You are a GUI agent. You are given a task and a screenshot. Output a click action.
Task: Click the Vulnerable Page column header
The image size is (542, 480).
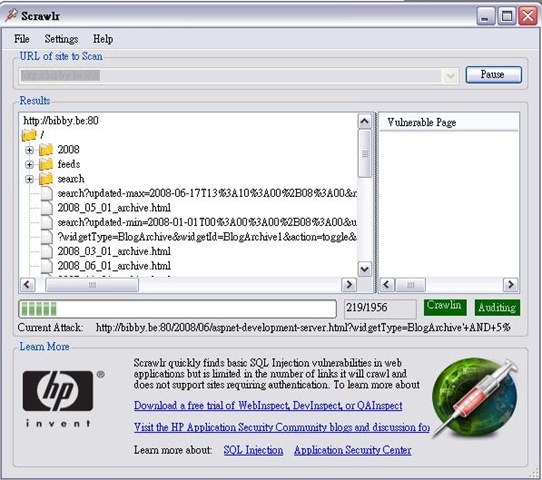[x=449, y=122]
